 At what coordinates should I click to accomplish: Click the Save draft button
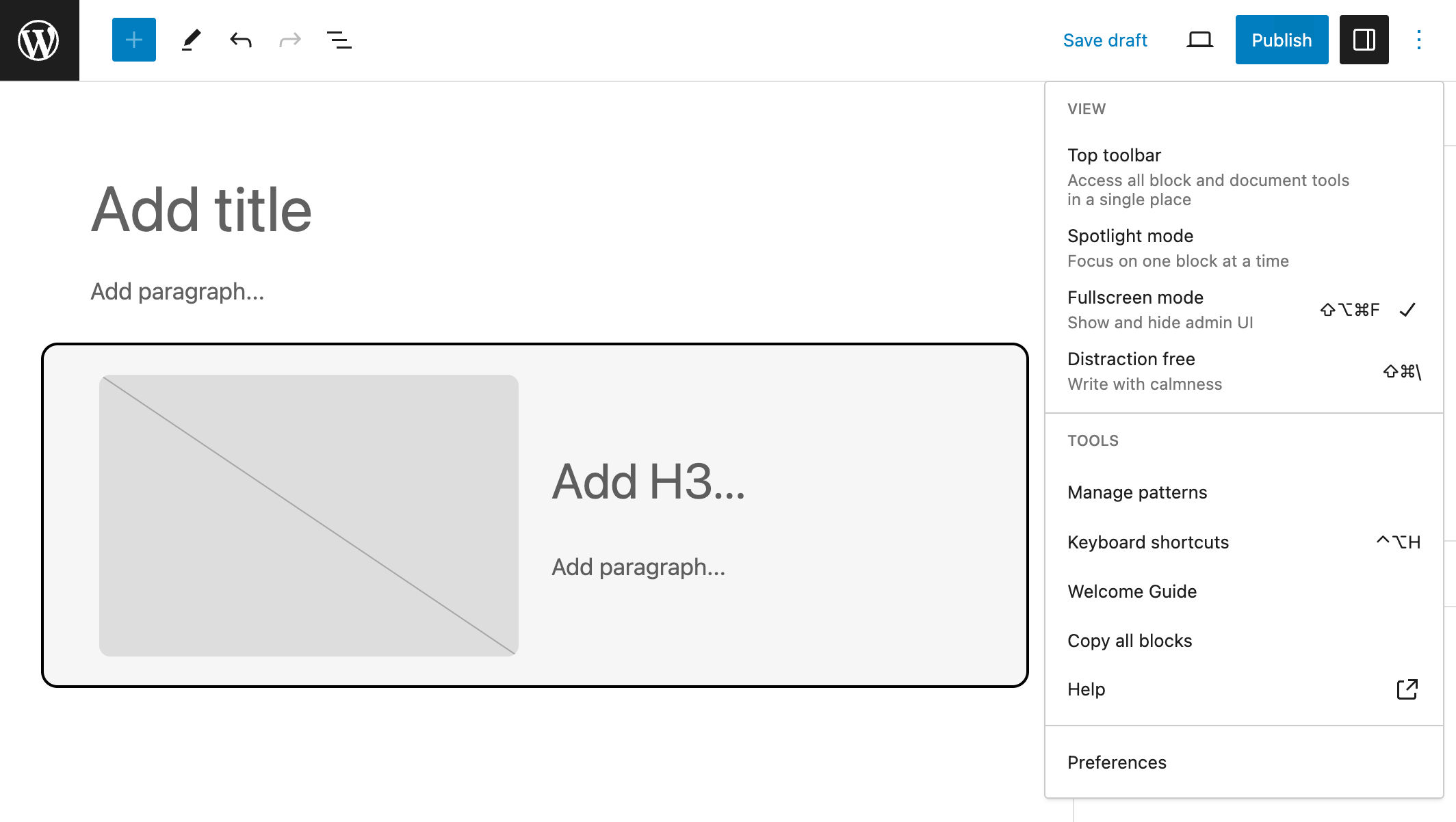[1104, 40]
